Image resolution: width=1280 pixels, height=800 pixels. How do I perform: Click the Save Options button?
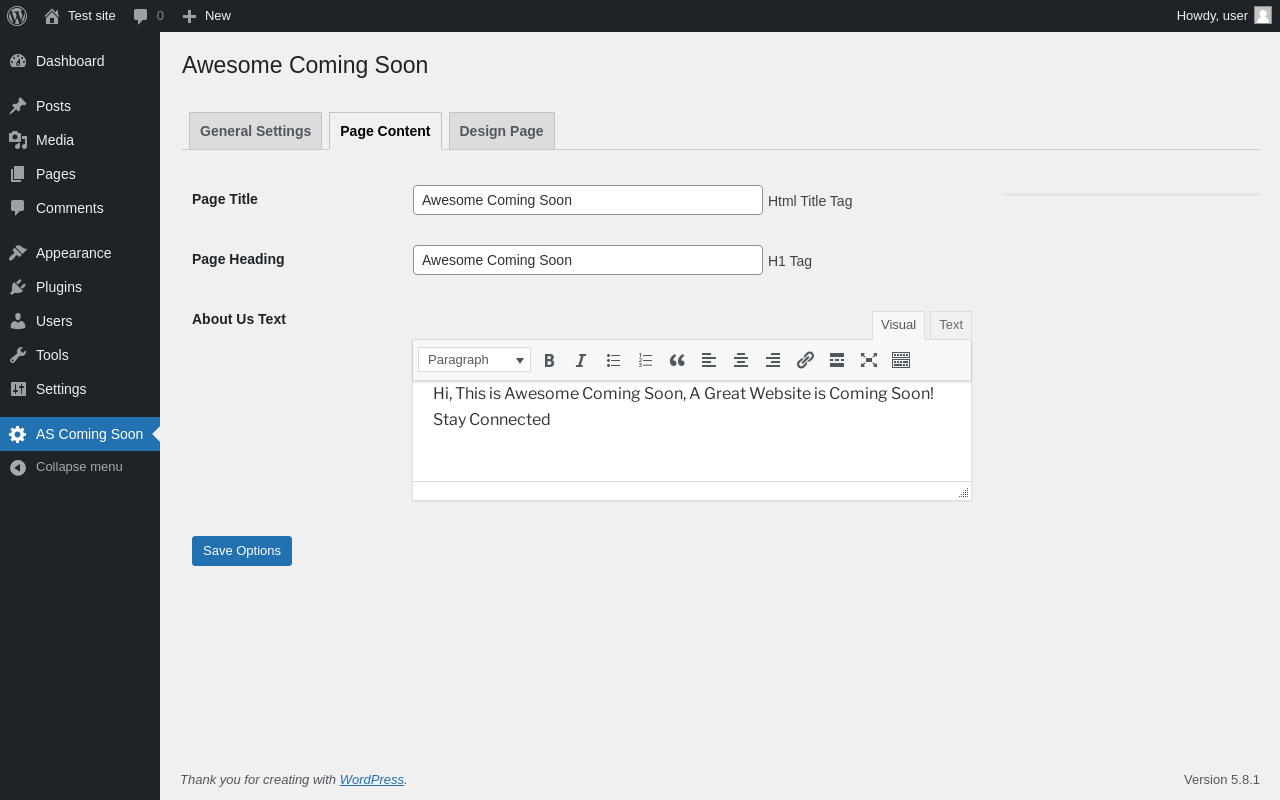coord(242,551)
